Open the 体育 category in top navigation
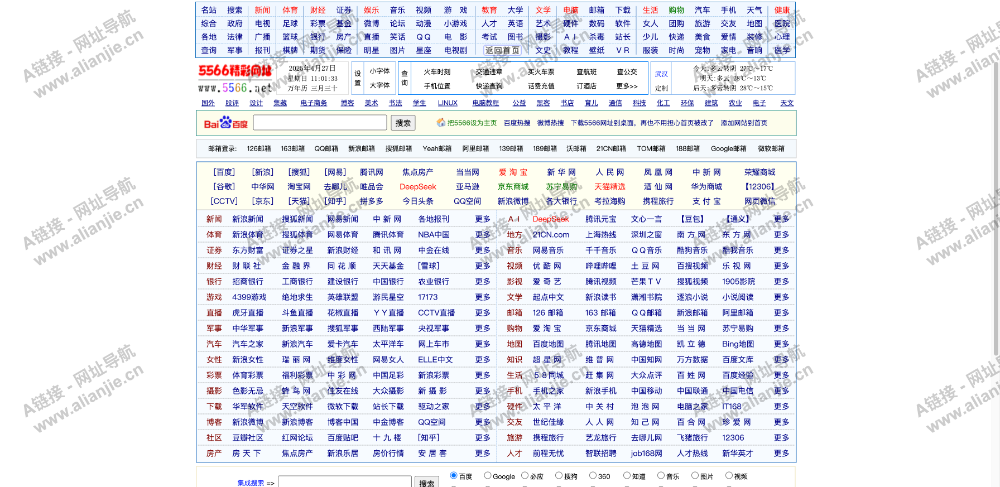This screenshot has width=1000, height=487. [x=290, y=10]
